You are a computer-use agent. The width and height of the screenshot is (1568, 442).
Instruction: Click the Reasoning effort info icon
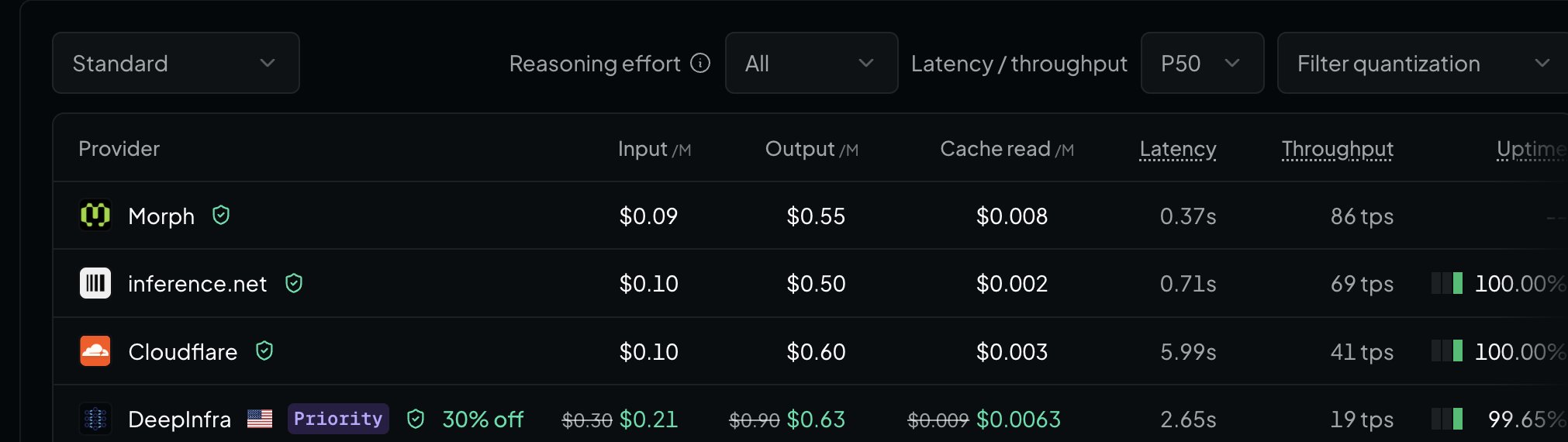point(700,63)
